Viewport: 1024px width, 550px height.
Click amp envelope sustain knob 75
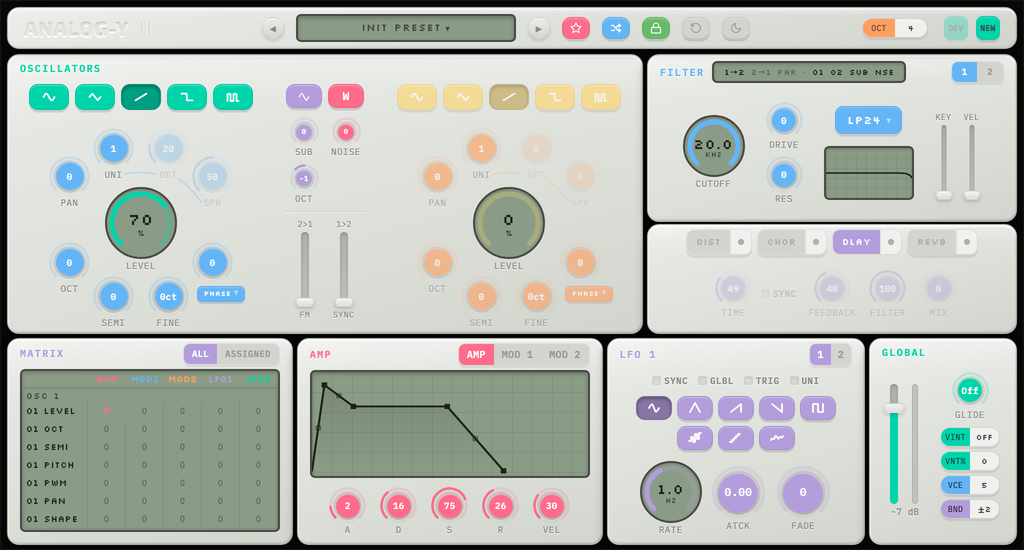coord(449,506)
